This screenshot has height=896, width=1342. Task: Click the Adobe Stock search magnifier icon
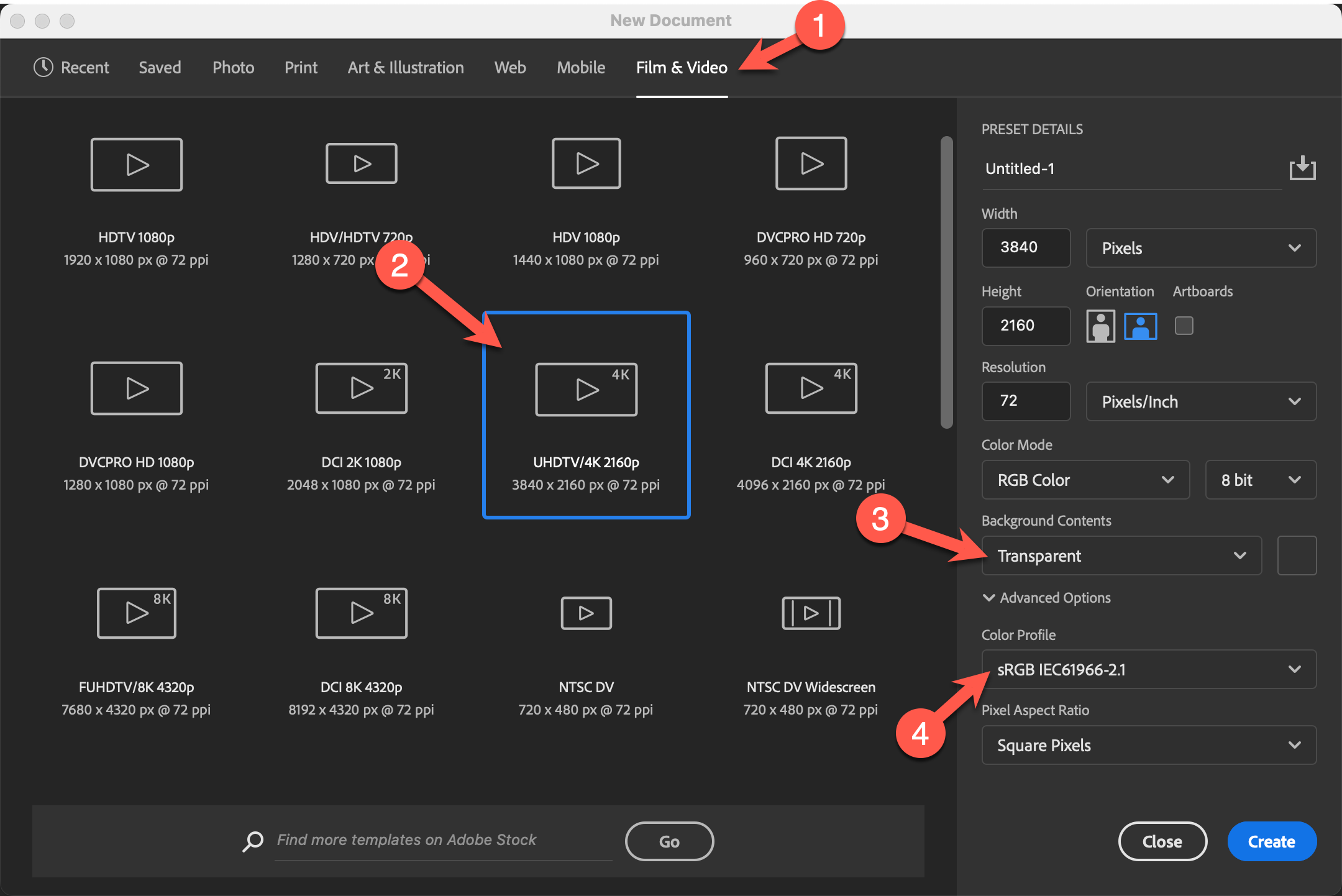tap(253, 841)
